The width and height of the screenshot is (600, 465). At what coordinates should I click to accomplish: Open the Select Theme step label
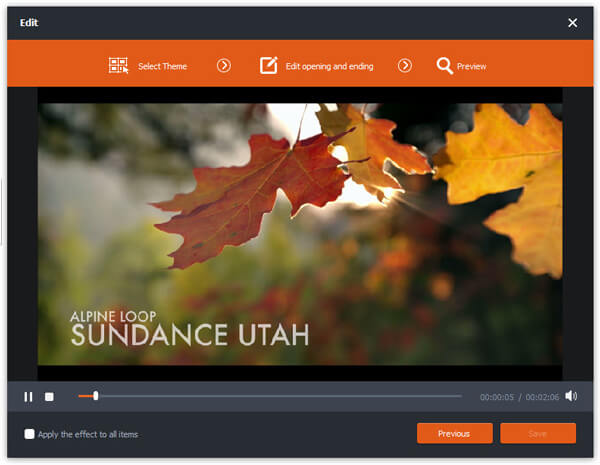[x=162, y=67]
